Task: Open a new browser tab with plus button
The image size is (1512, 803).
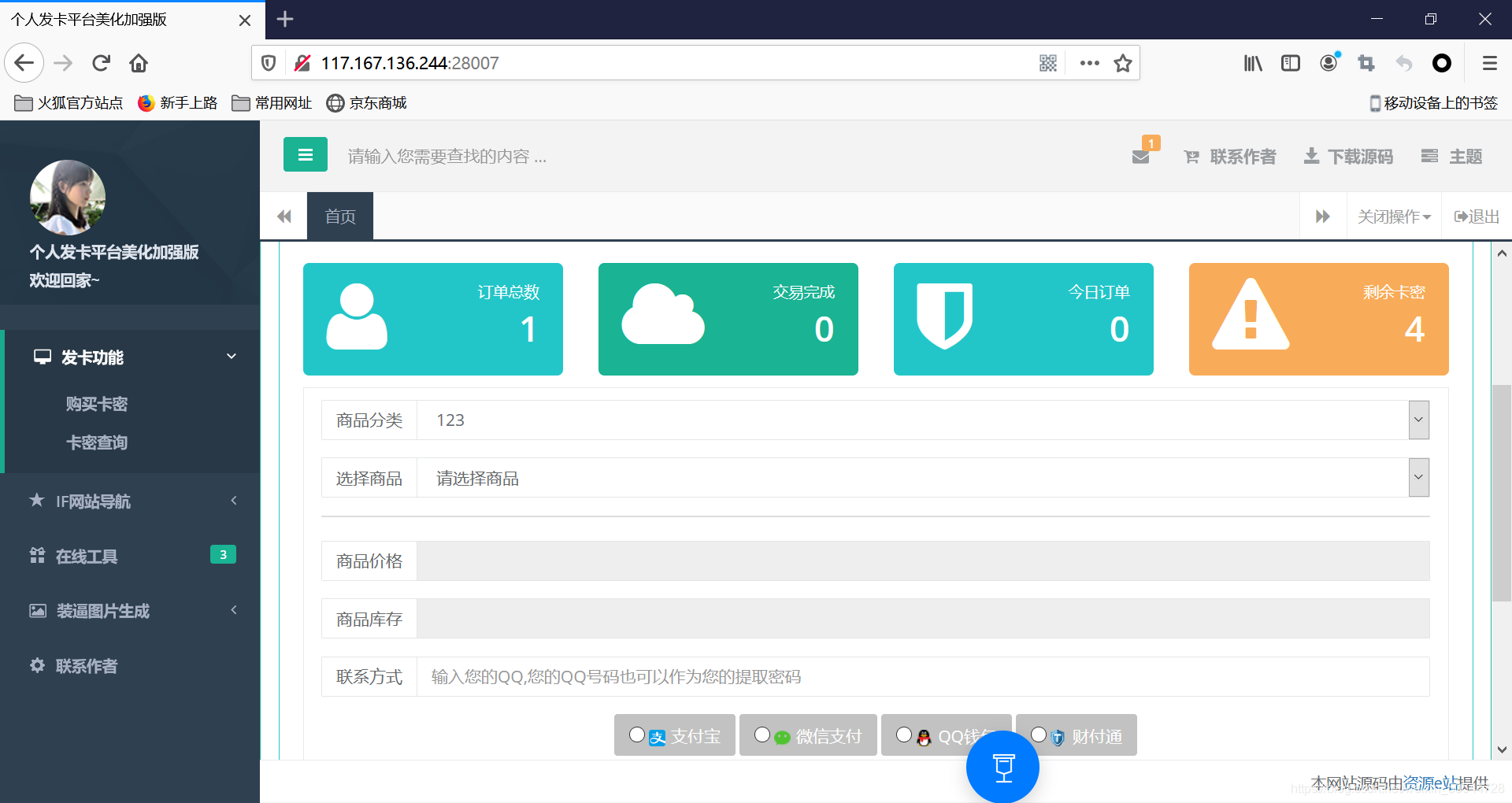Action: click(285, 19)
